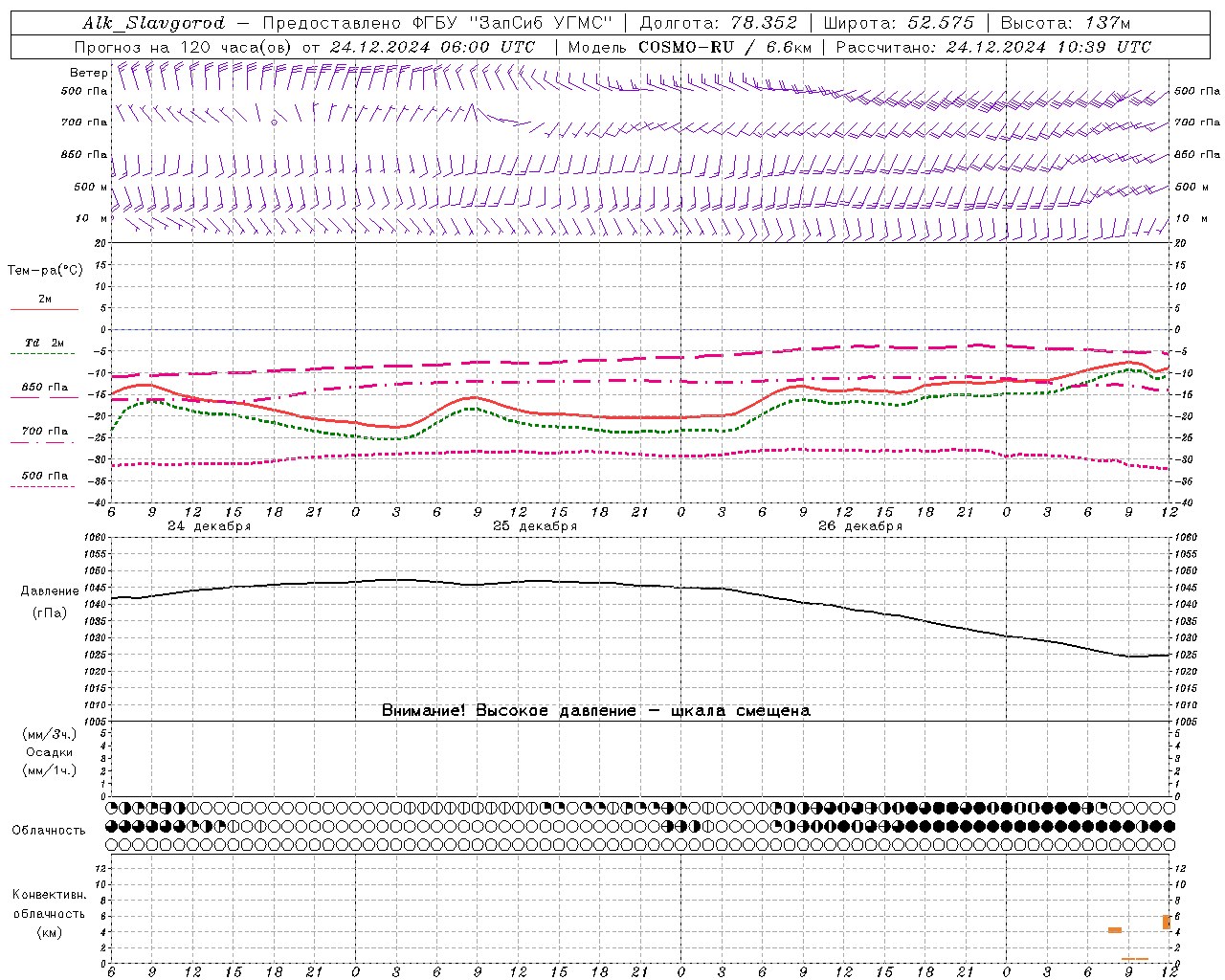Click the thin orange convective bar near 0.5 km
1225x980 pixels.
tap(1135, 959)
